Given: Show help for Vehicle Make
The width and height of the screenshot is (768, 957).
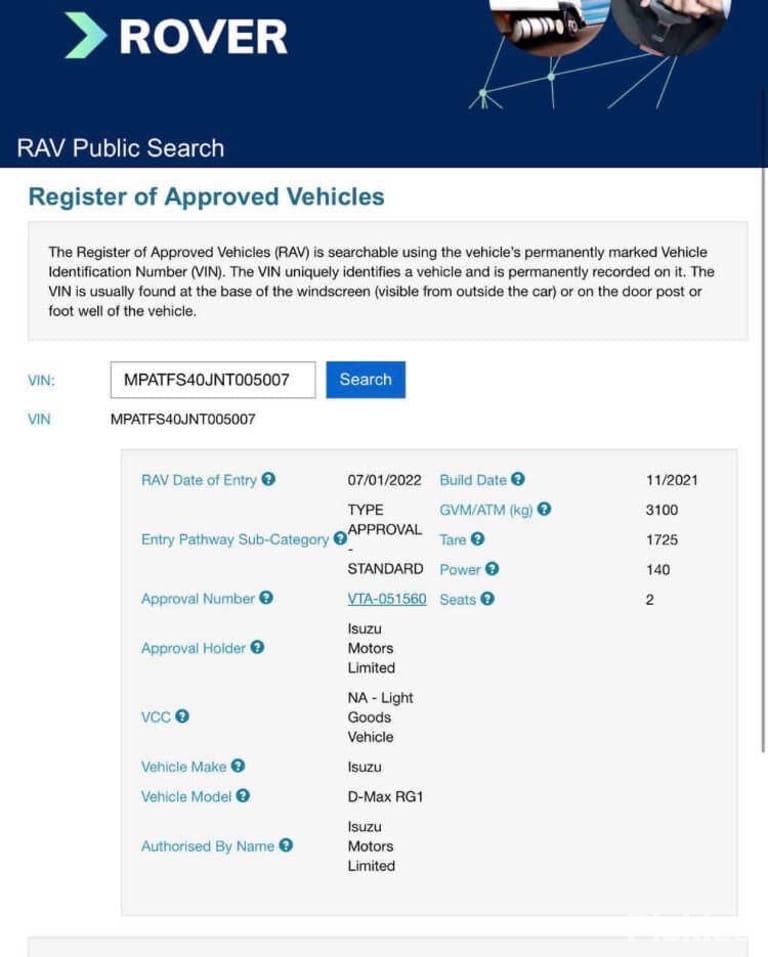Looking at the screenshot, I should 238,765.
